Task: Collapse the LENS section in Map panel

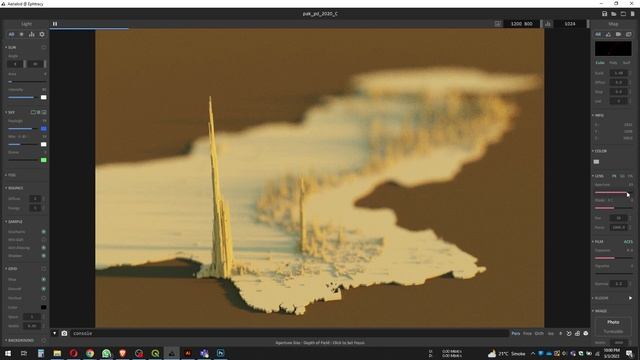Action: (x=598, y=176)
